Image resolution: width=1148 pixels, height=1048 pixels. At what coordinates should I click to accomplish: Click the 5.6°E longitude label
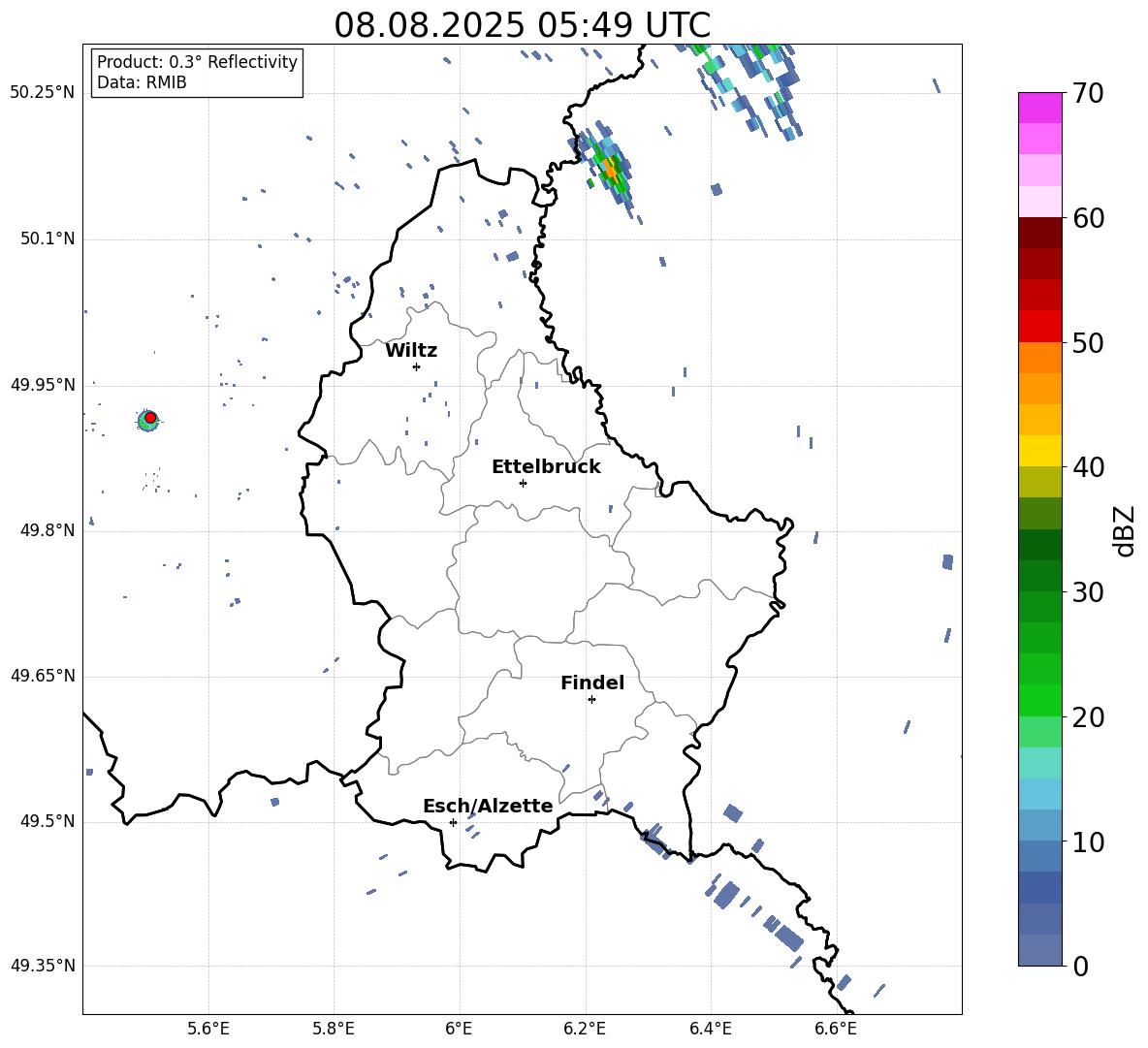click(208, 1029)
